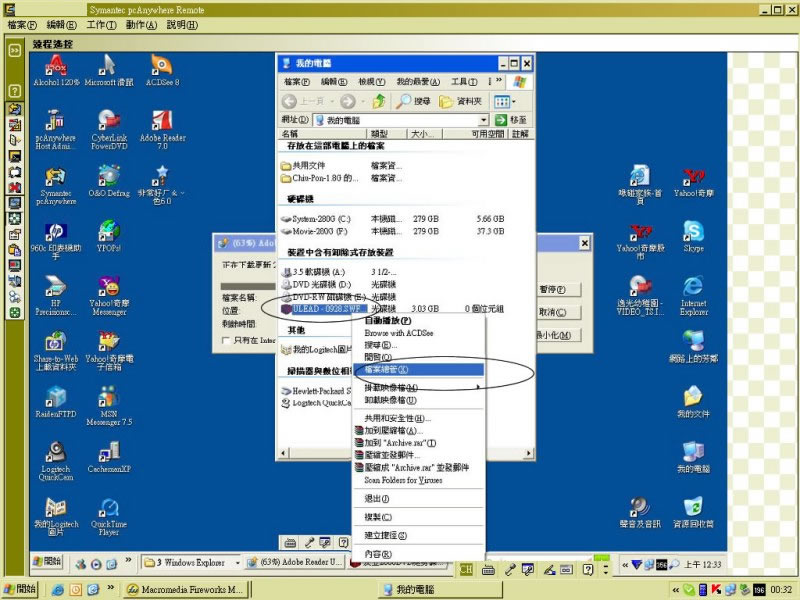Select the pcAnywhere Host Admin desktop icon
Viewport: 800px width, 600px height.
[x=56, y=130]
